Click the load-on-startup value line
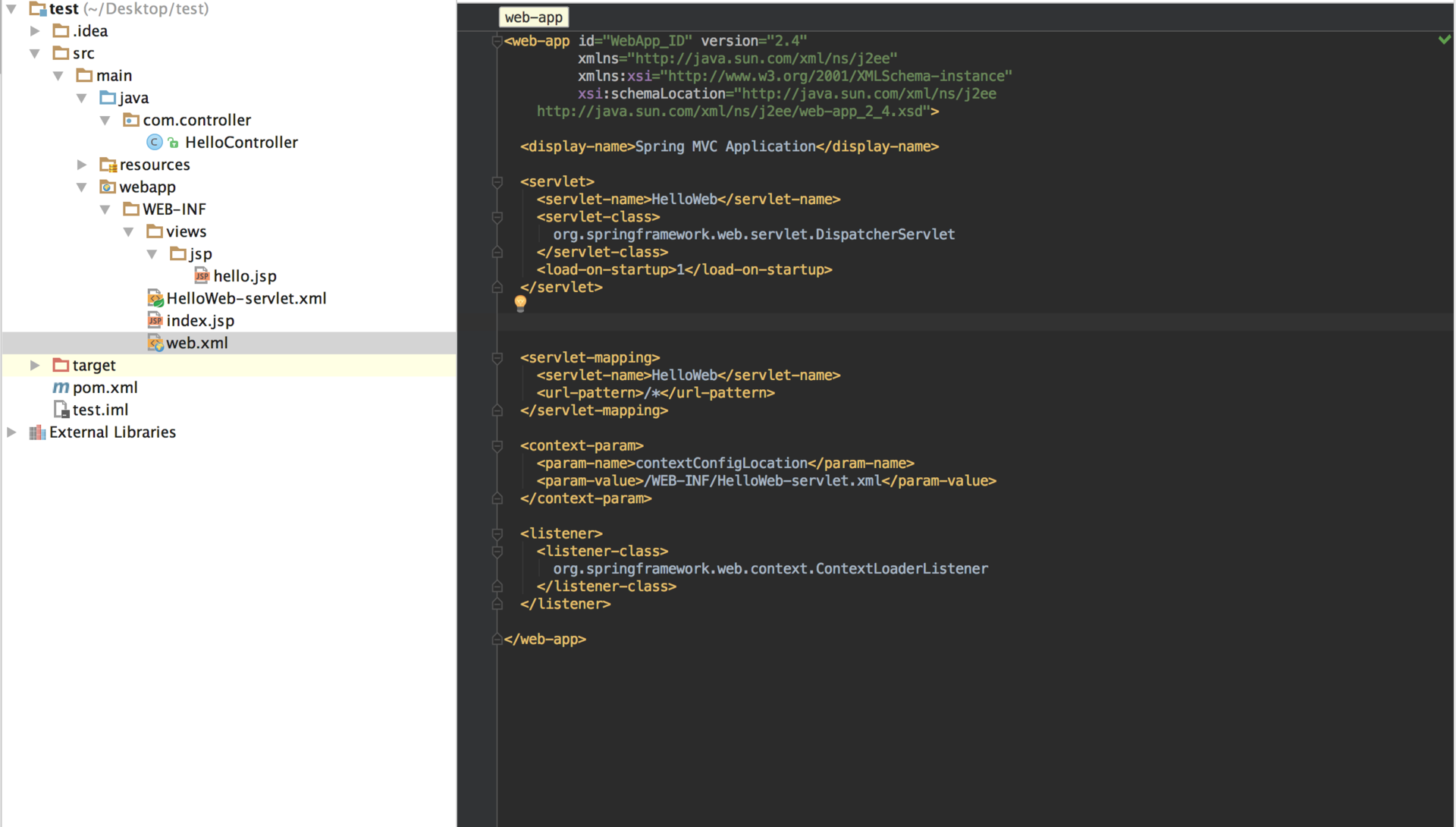 point(685,270)
